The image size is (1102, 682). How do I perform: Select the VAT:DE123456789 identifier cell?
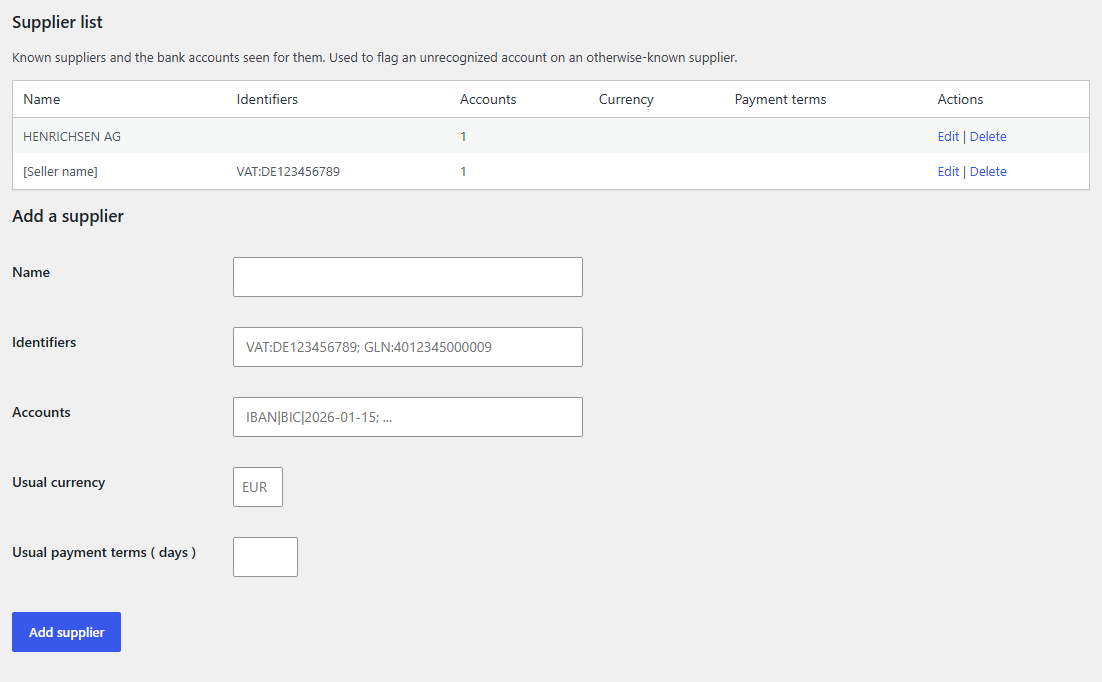point(288,172)
